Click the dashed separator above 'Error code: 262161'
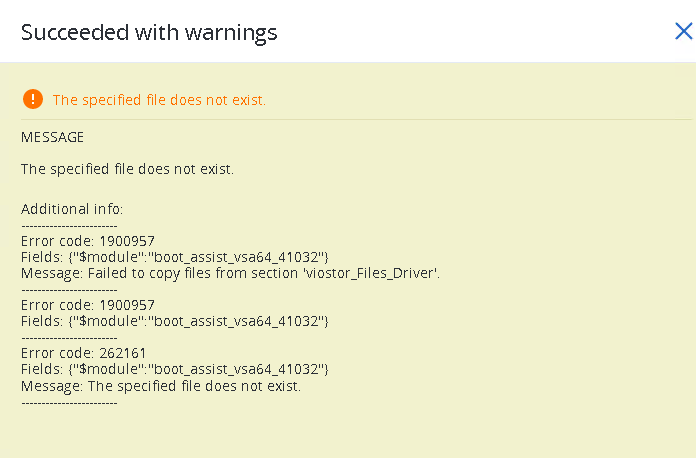 (x=69, y=338)
